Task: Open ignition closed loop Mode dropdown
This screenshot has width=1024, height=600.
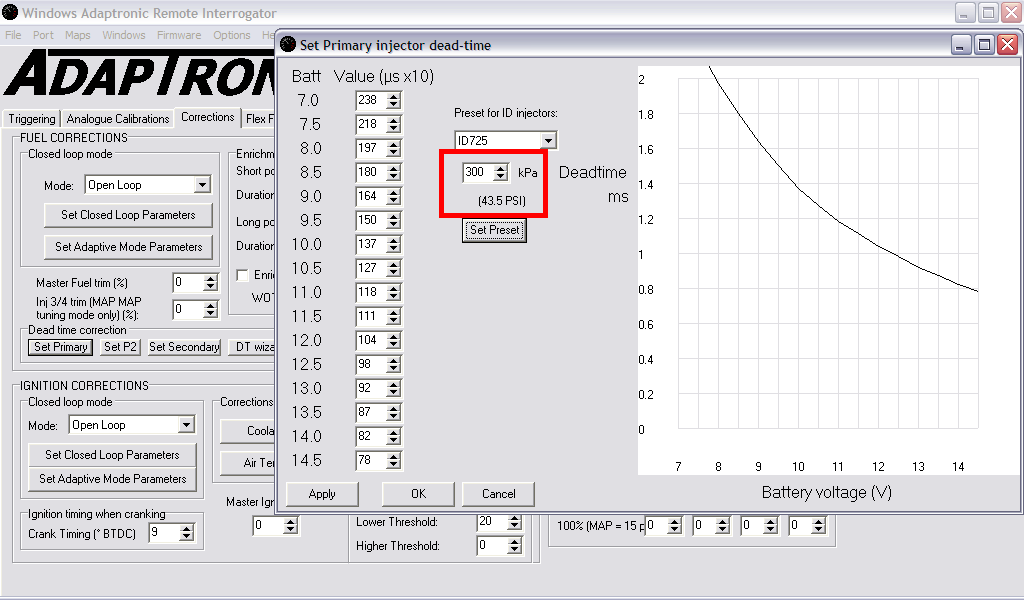Action: (185, 425)
